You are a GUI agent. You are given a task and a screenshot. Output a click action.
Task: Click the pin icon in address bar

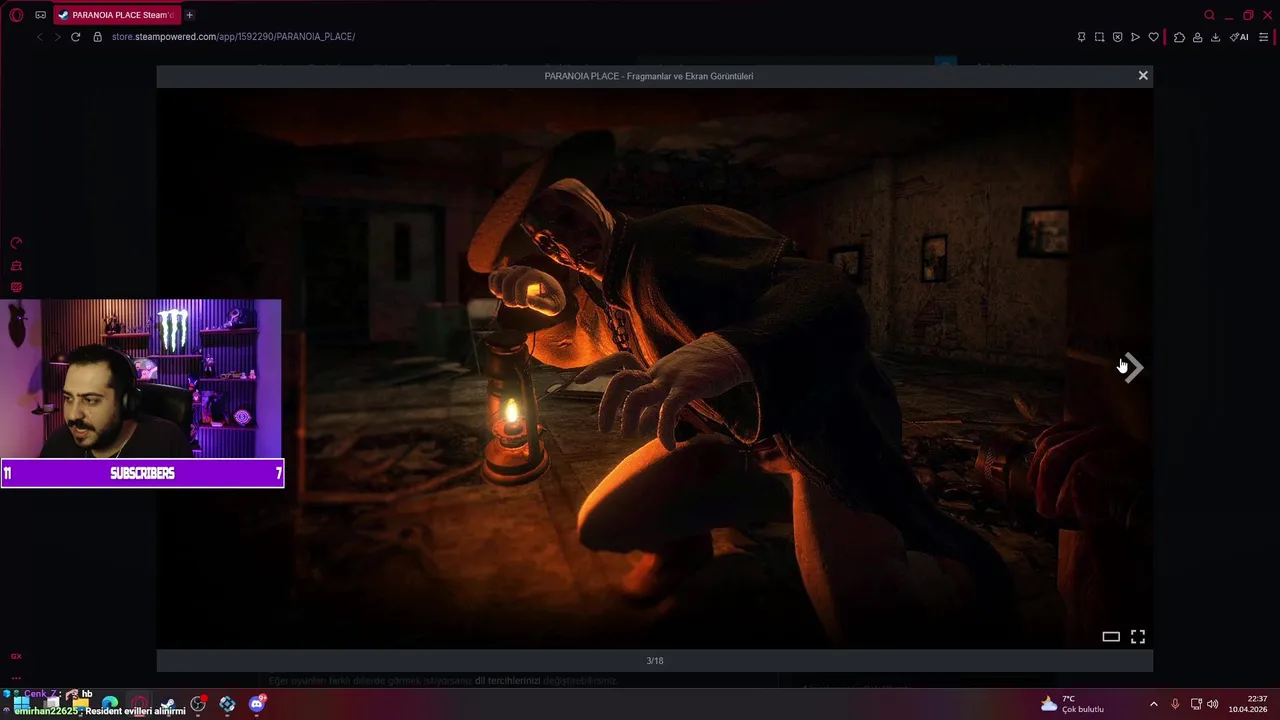pos(1081,37)
